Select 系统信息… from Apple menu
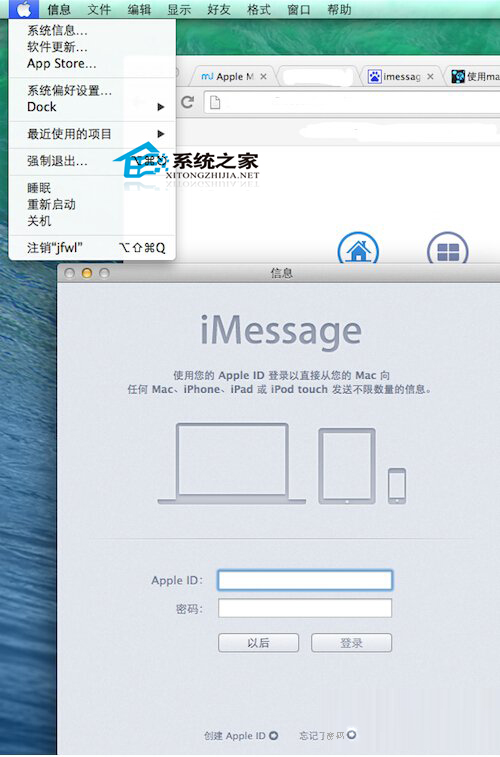 (92, 31)
